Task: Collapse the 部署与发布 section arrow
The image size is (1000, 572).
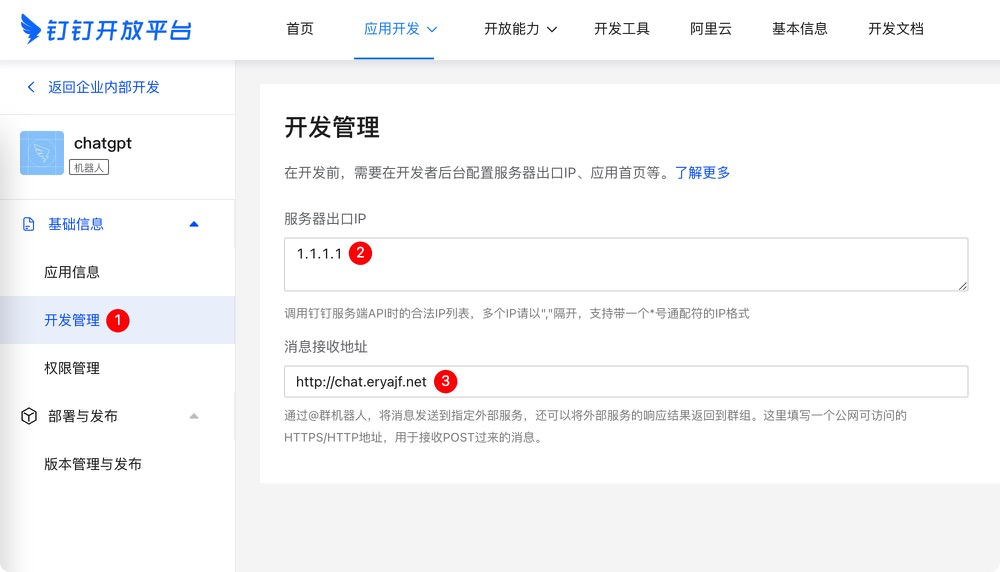Action: point(194,416)
